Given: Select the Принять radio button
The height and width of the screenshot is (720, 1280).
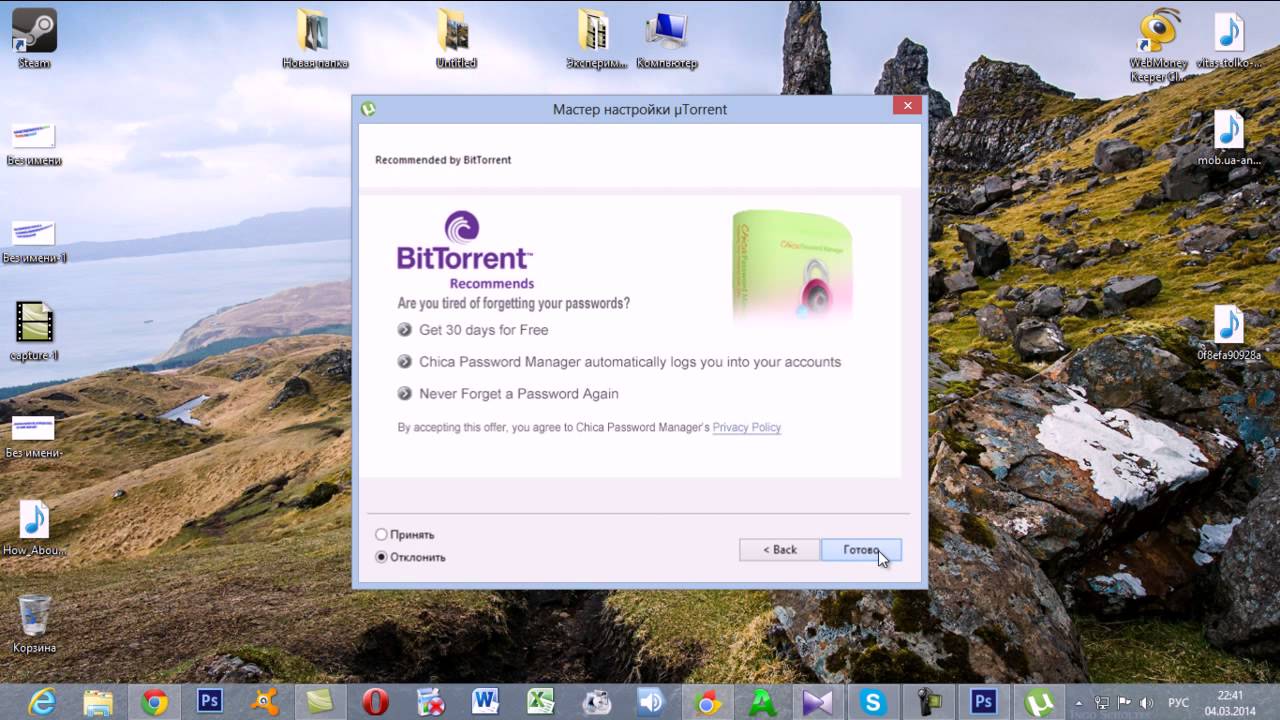Looking at the screenshot, I should (x=381, y=535).
